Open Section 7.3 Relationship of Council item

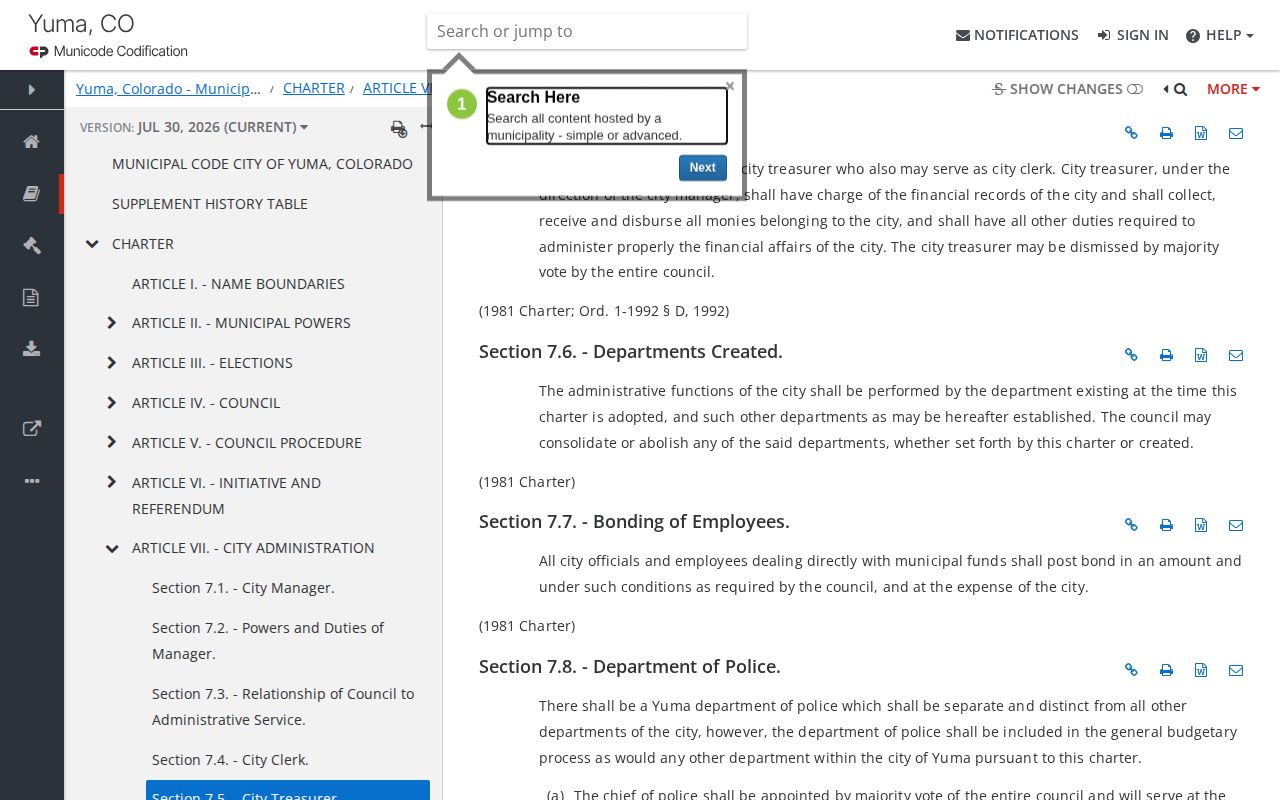283,707
